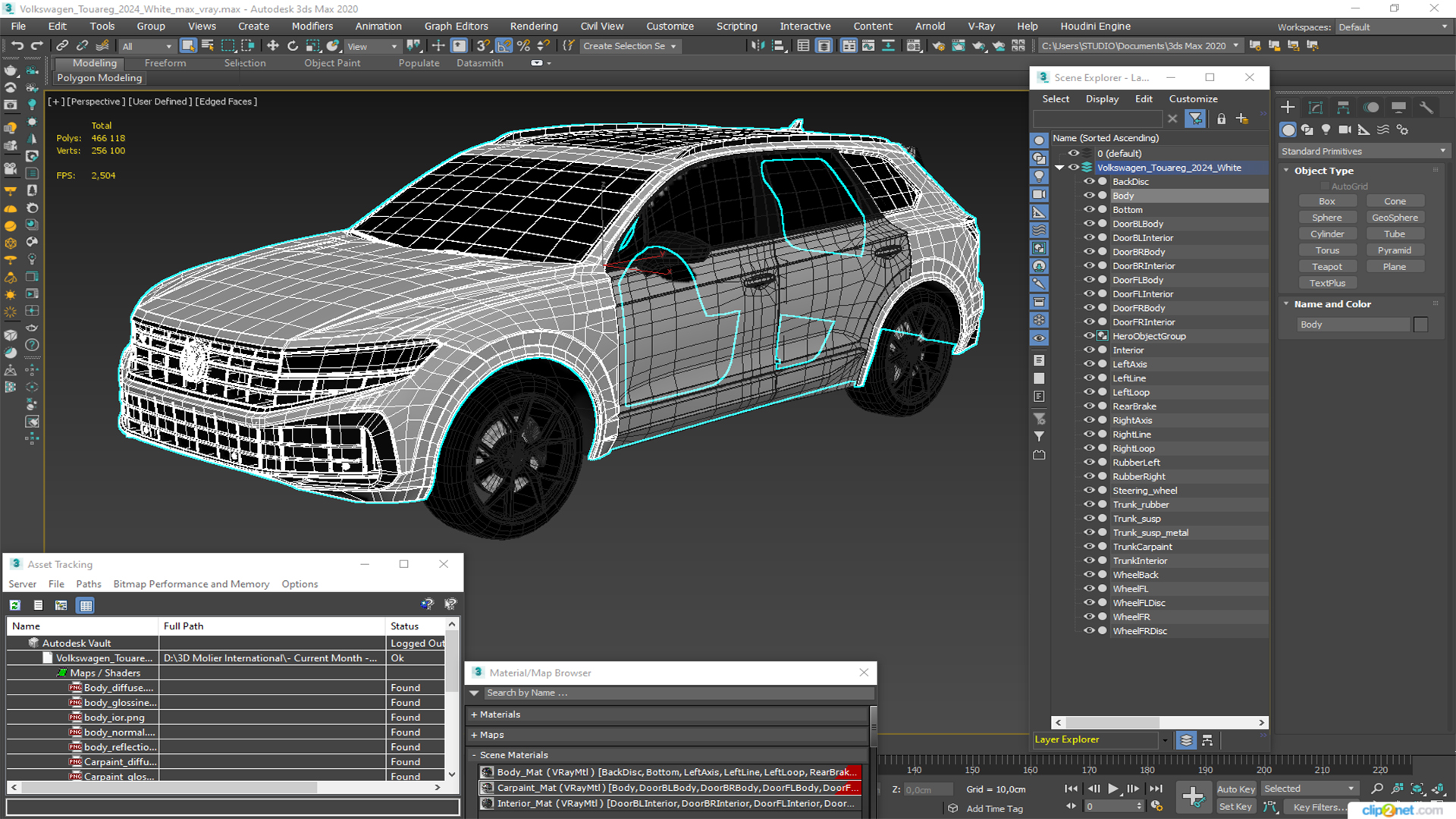Toggle visibility eye of Body object
The height and width of the screenshot is (819, 1456).
[1089, 196]
